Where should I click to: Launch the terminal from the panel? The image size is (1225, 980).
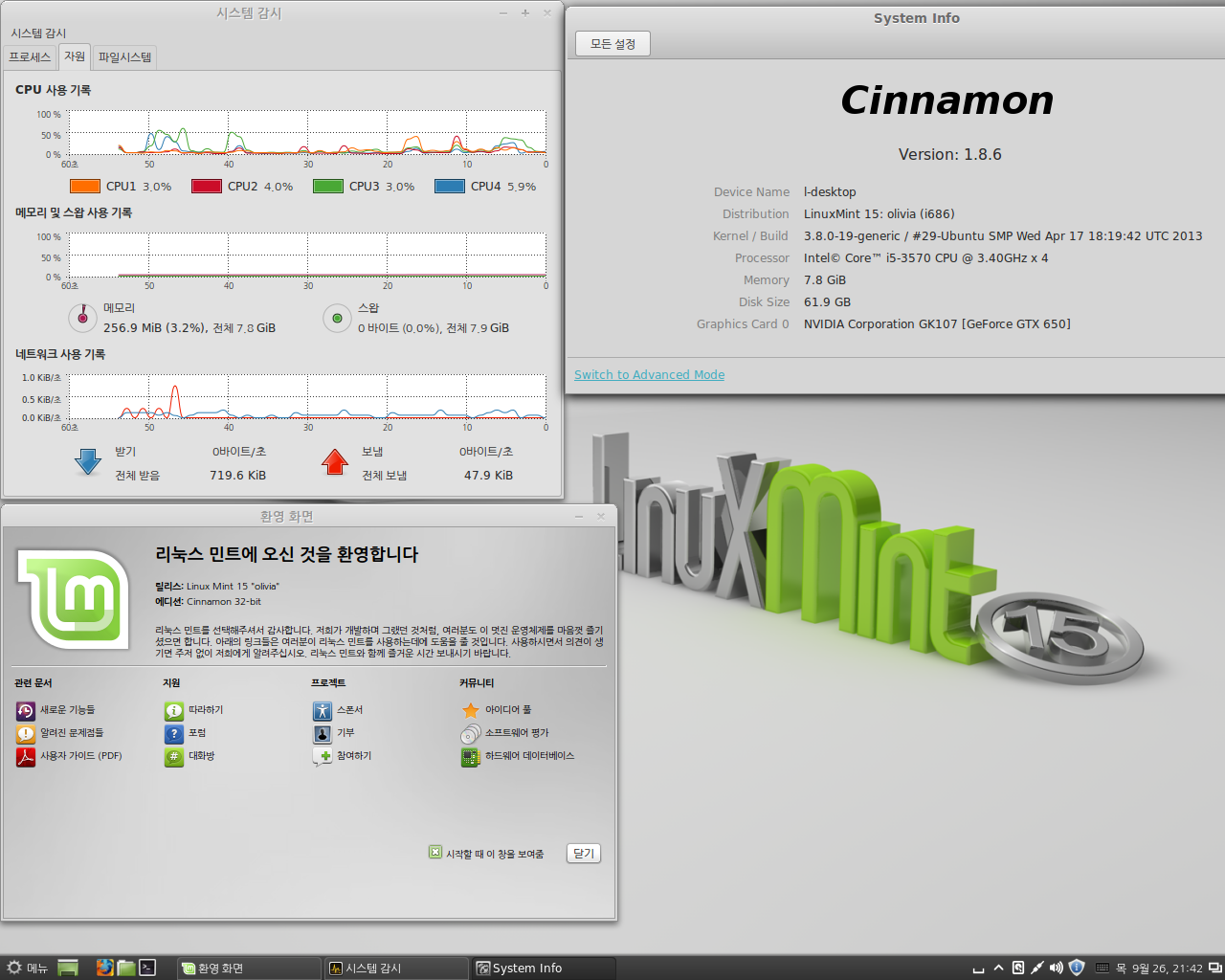click(148, 968)
